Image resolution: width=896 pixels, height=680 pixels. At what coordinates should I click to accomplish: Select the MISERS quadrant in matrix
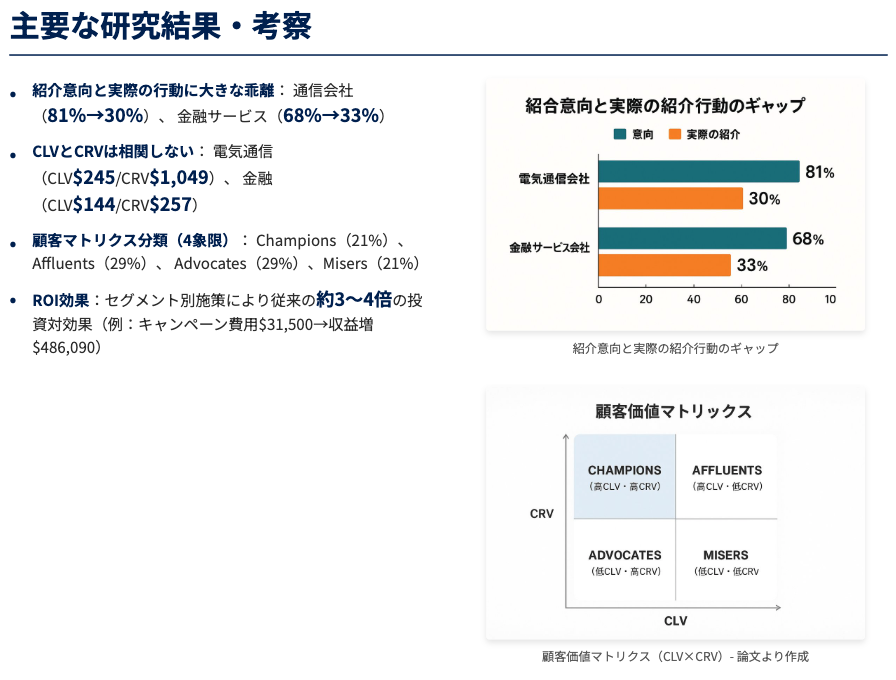726,562
